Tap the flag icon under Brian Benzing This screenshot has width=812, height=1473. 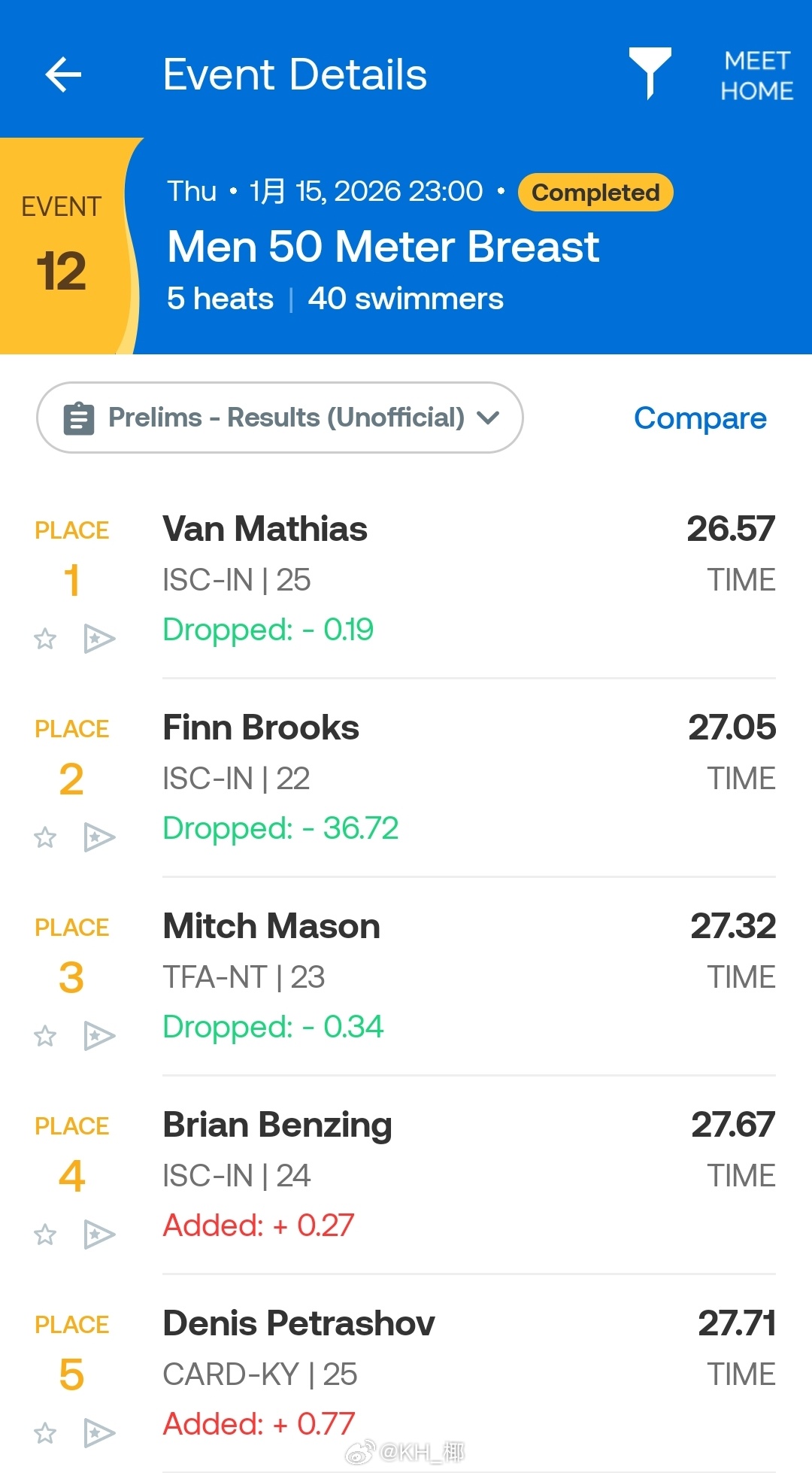click(x=98, y=1235)
